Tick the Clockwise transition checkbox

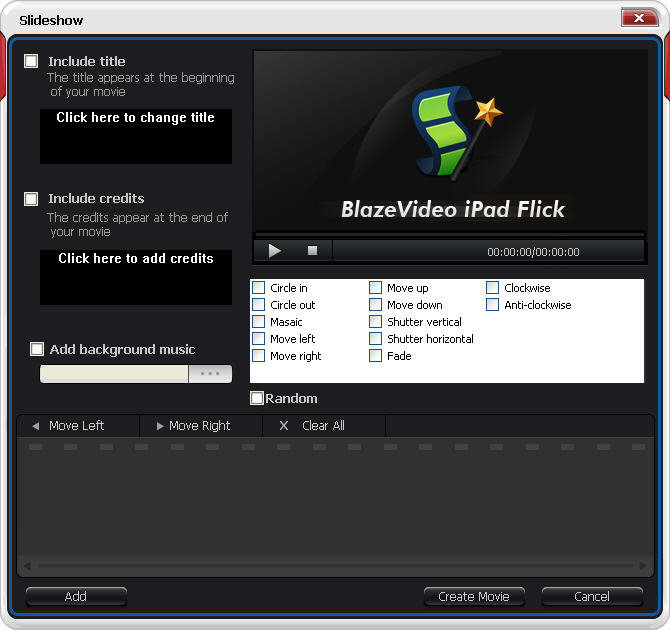493,288
